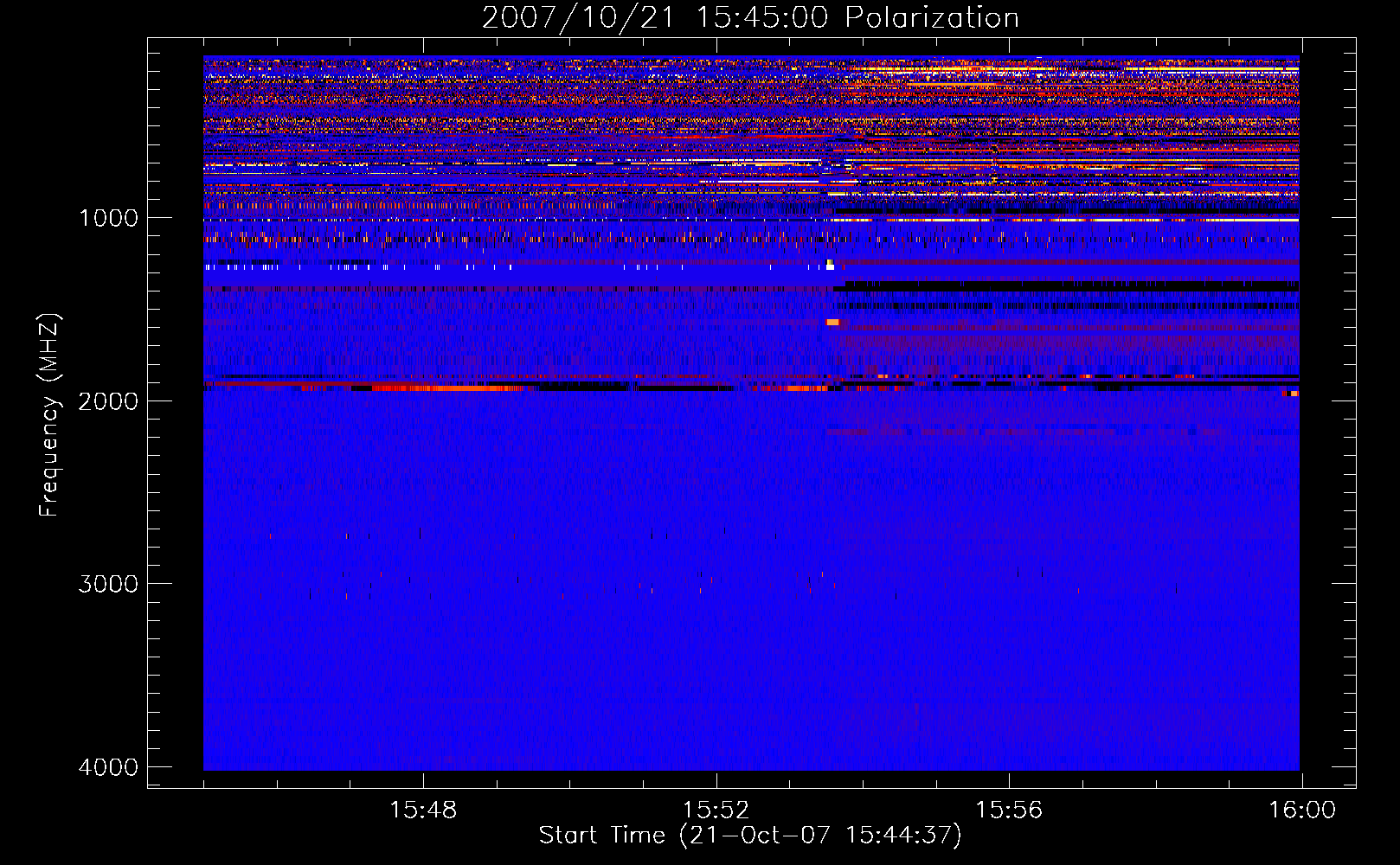Select the 3000 frequency tick label

tap(108, 584)
